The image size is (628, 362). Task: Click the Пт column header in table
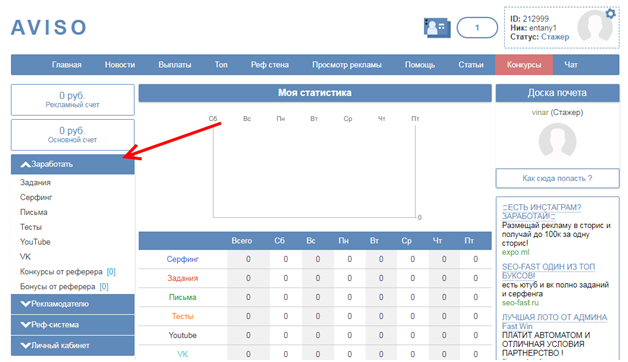click(x=469, y=241)
